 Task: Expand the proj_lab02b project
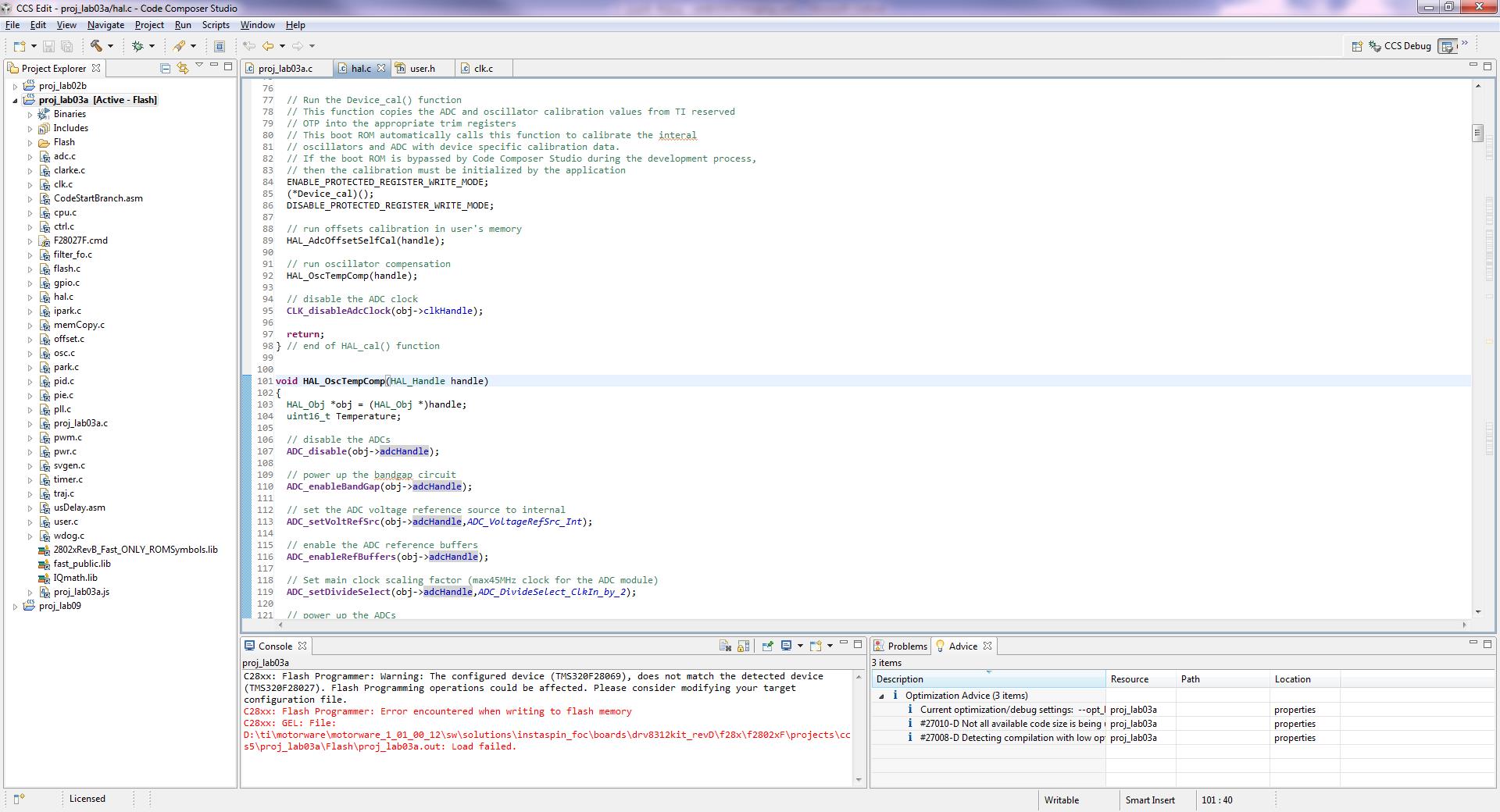pos(16,86)
